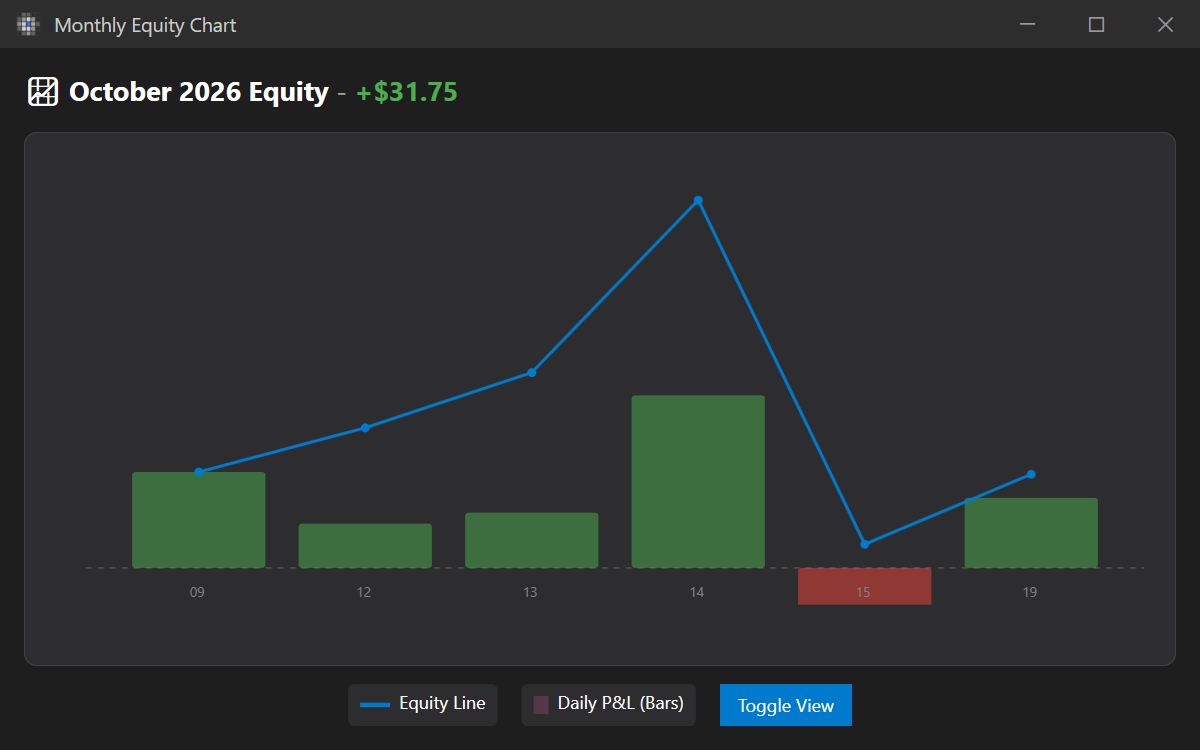Click the 12 axis date label

[x=364, y=592]
